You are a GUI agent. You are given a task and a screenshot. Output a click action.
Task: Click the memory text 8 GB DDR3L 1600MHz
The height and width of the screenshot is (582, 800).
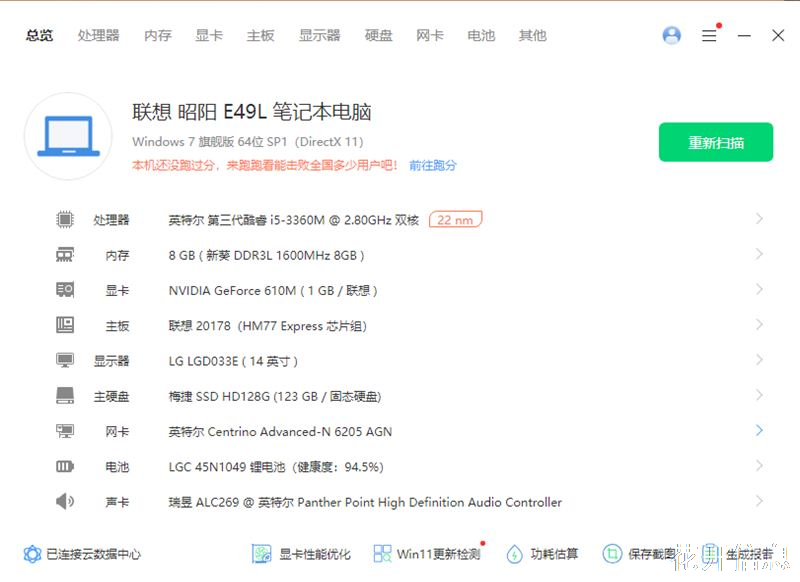[x=266, y=255]
